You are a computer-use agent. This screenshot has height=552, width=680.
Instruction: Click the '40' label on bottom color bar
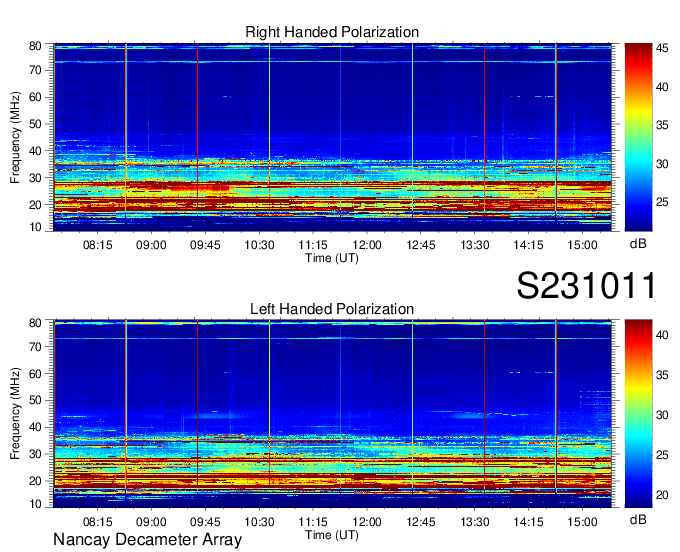pyautogui.click(x=662, y=335)
